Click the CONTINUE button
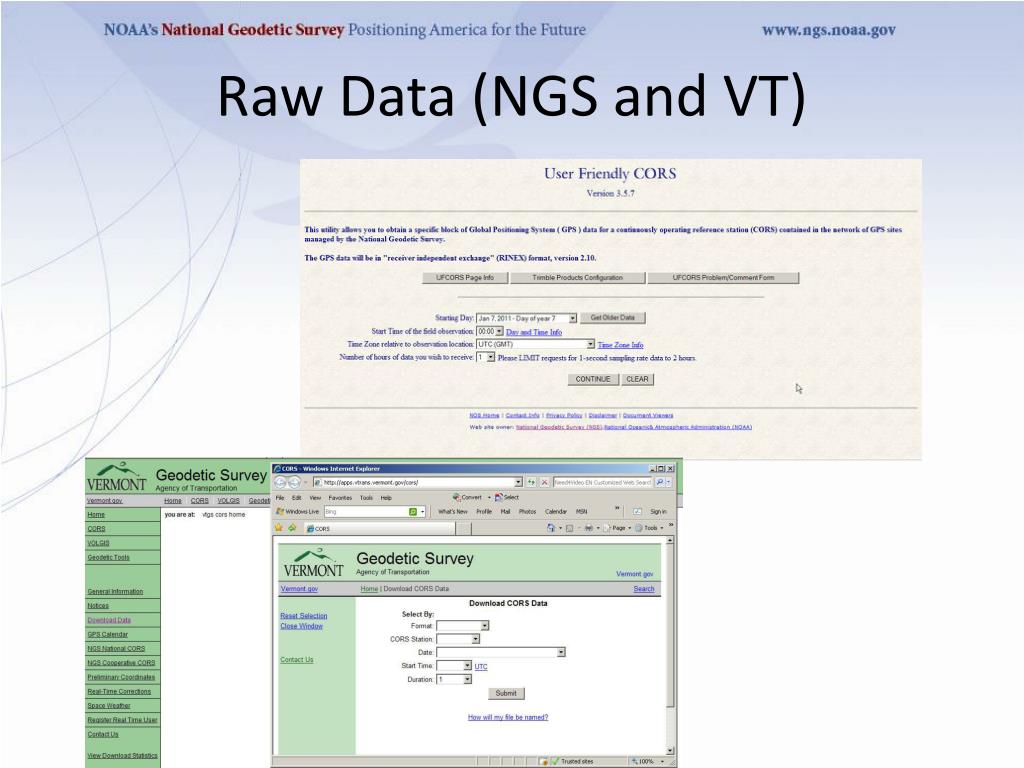 (x=593, y=379)
